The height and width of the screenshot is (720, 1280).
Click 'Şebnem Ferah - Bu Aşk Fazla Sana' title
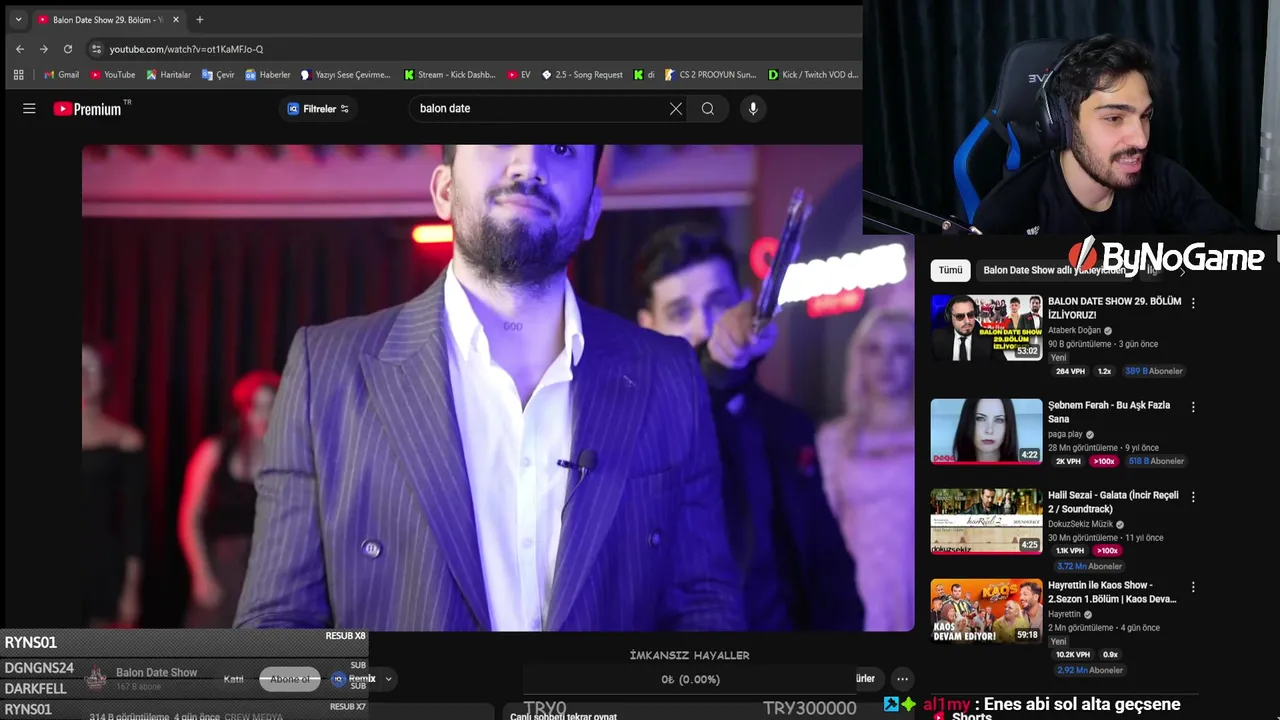1109,412
